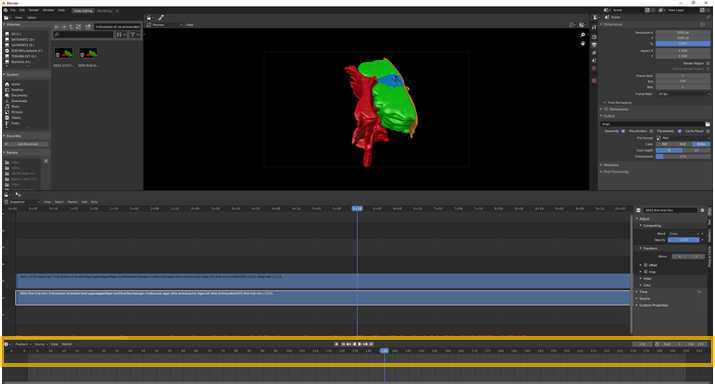Open the Output properties tab
This screenshot has width=715, height=384.
click(x=594, y=45)
